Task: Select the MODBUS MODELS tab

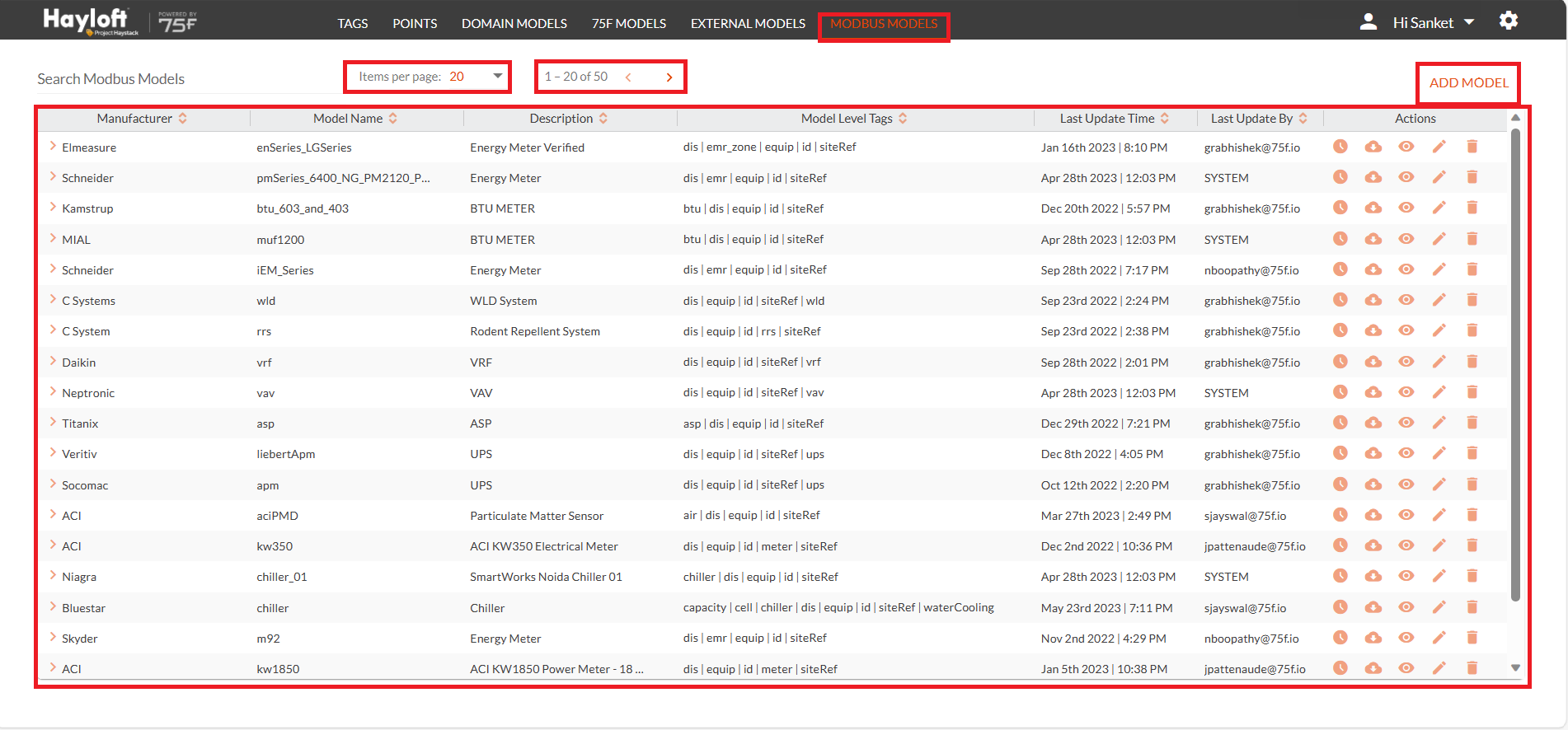Action: 884,24
